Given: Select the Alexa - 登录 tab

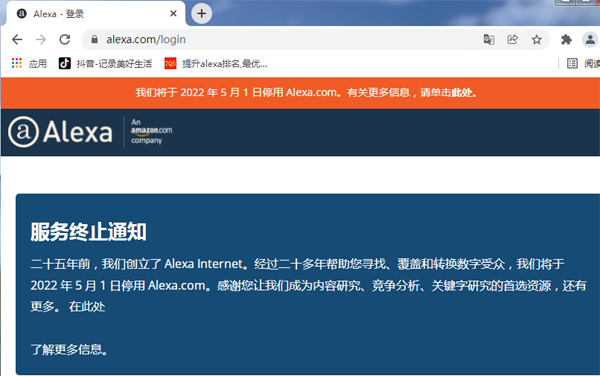Looking at the screenshot, I should [x=96, y=14].
